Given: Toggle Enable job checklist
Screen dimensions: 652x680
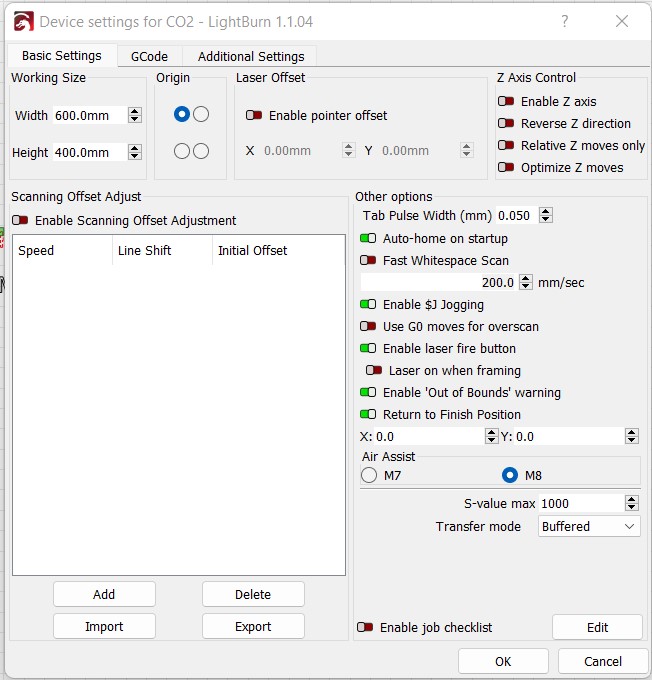Looking at the screenshot, I should (x=365, y=627).
